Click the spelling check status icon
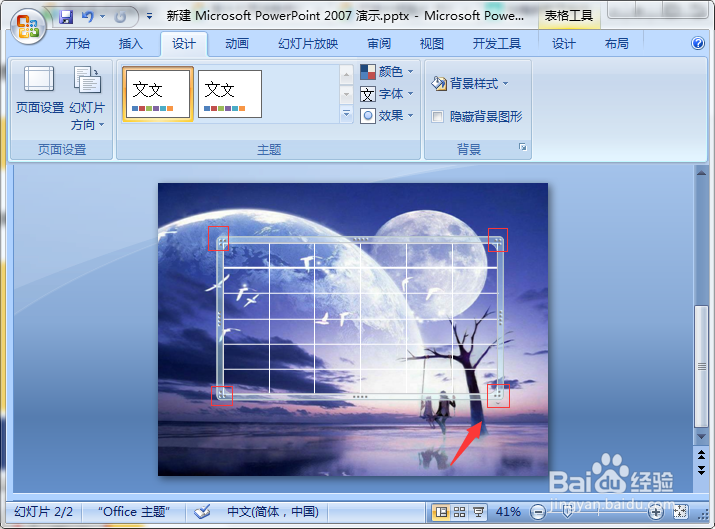 click(x=202, y=512)
